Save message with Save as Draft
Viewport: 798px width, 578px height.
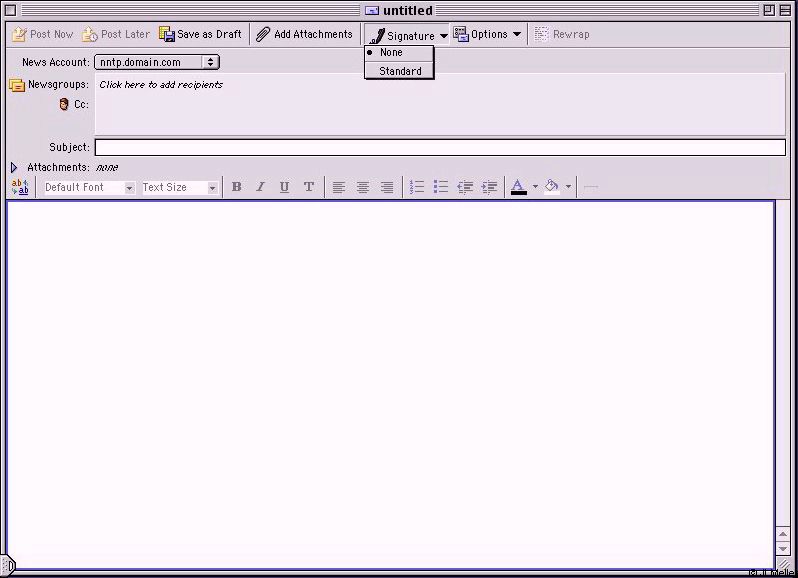[201, 34]
